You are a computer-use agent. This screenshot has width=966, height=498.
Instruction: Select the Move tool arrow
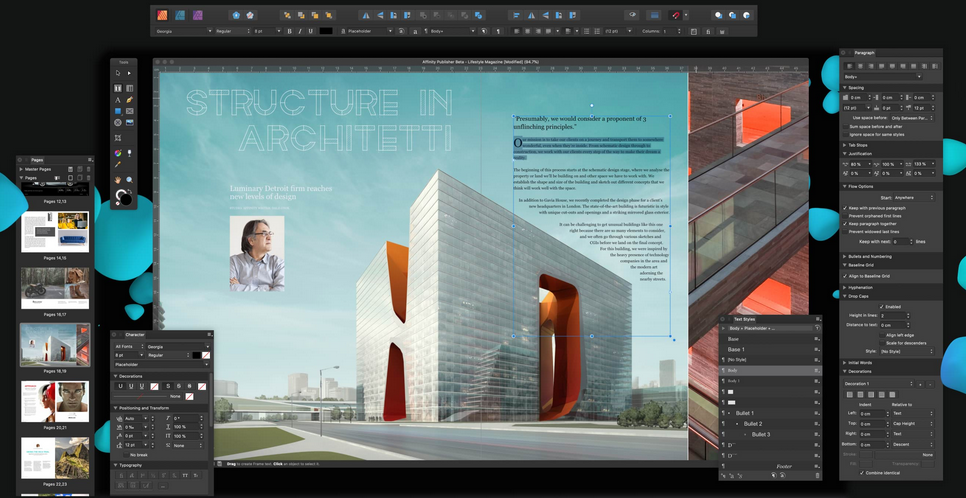tap(118, 73)
